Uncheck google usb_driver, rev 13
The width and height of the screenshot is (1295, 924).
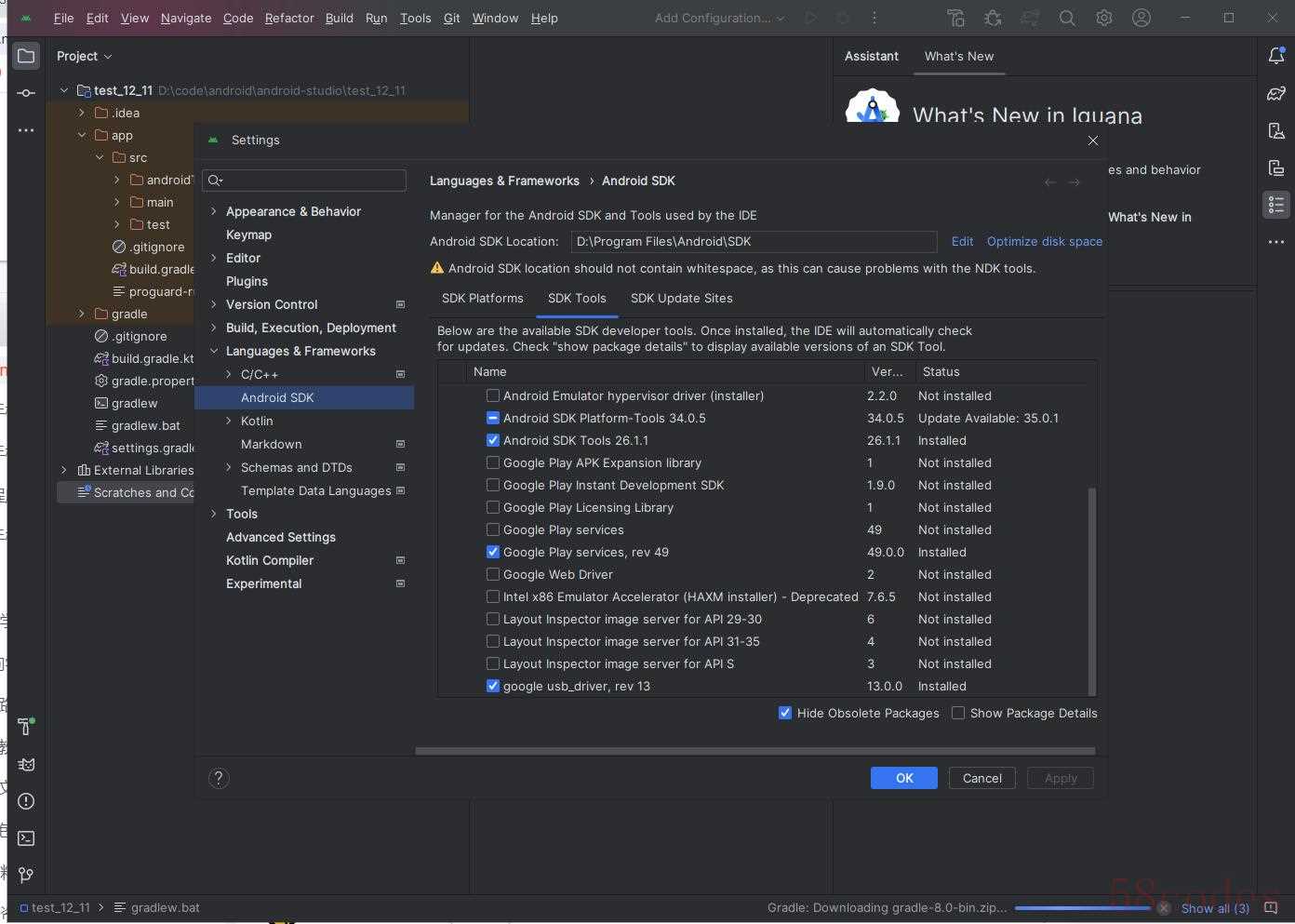(493, 686)
